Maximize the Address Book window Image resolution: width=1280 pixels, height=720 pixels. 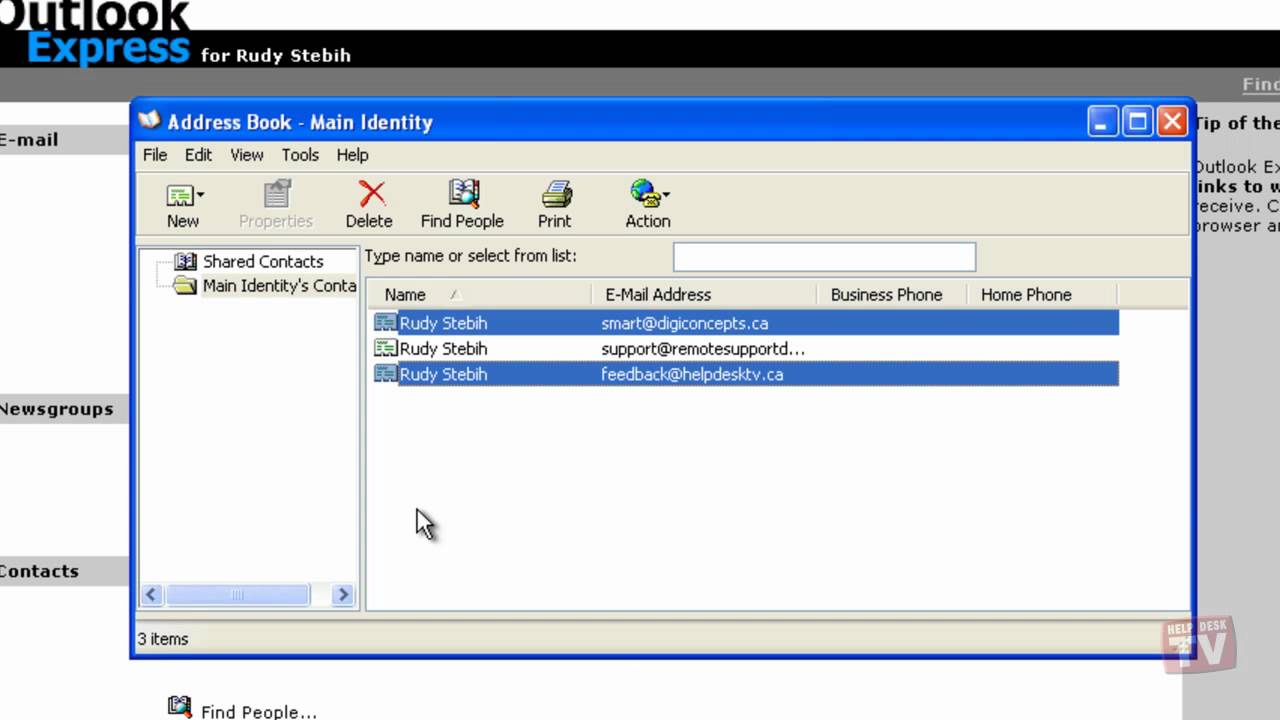pyautogui.click(x=1137, y=122)
